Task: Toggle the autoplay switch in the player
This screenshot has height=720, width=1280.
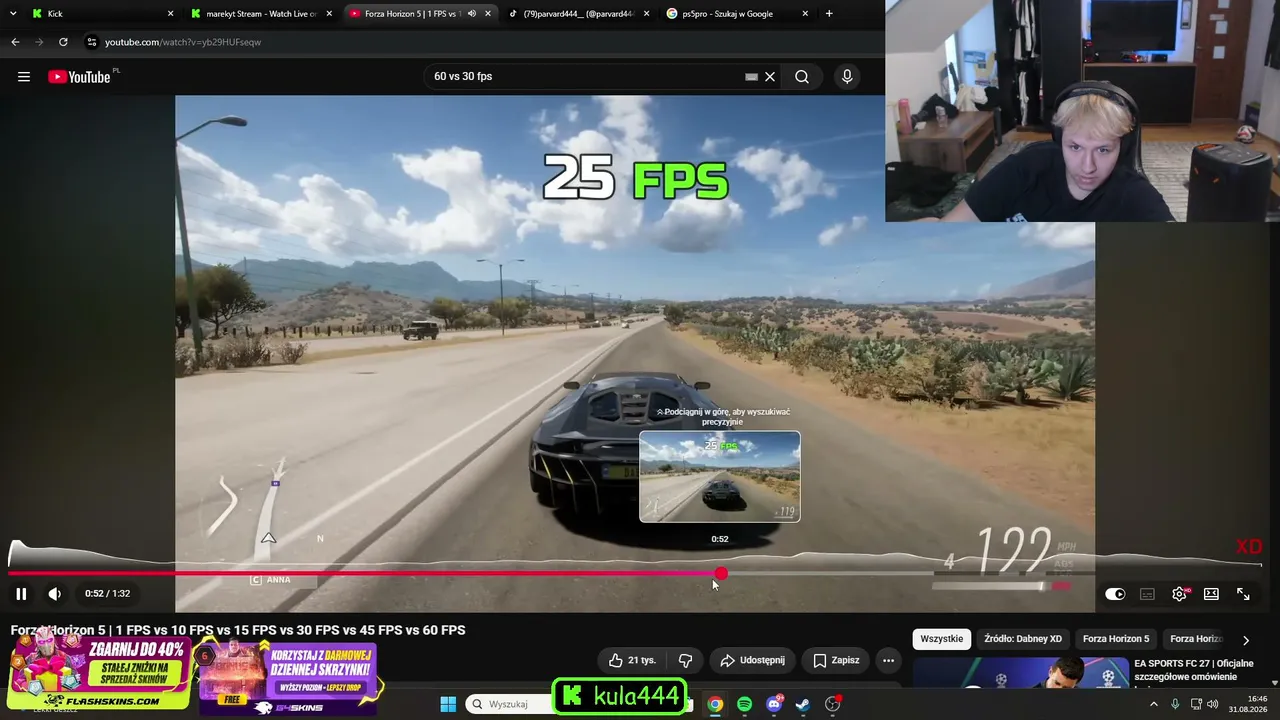Action: (1115, 594)
